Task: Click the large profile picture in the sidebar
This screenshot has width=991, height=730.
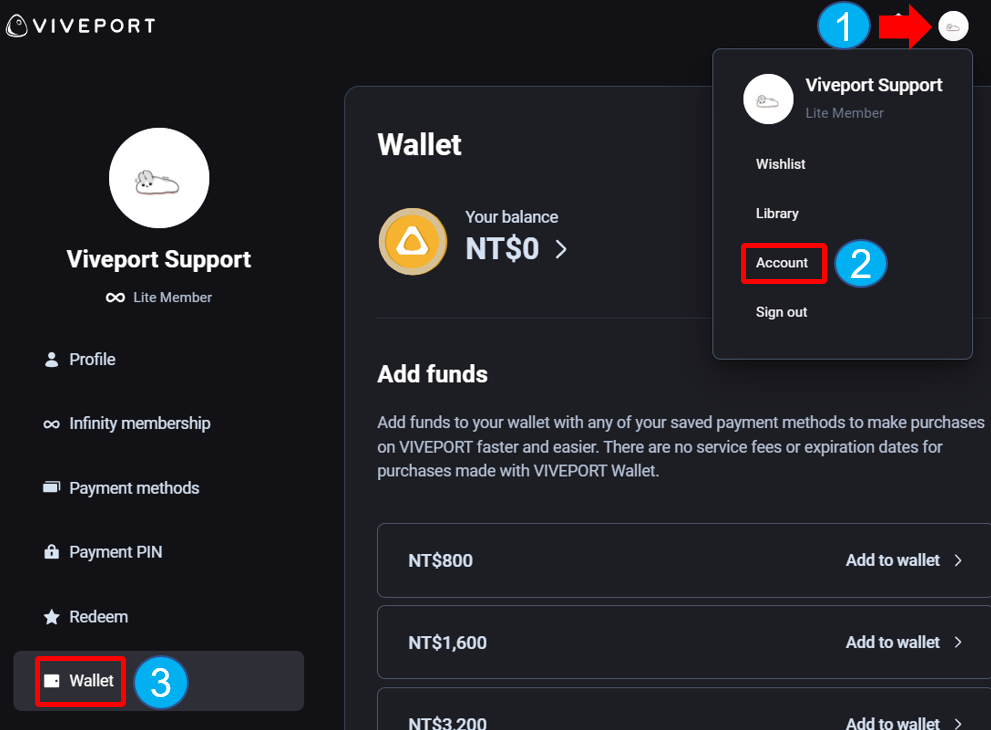Action: (x=159, y=178)
